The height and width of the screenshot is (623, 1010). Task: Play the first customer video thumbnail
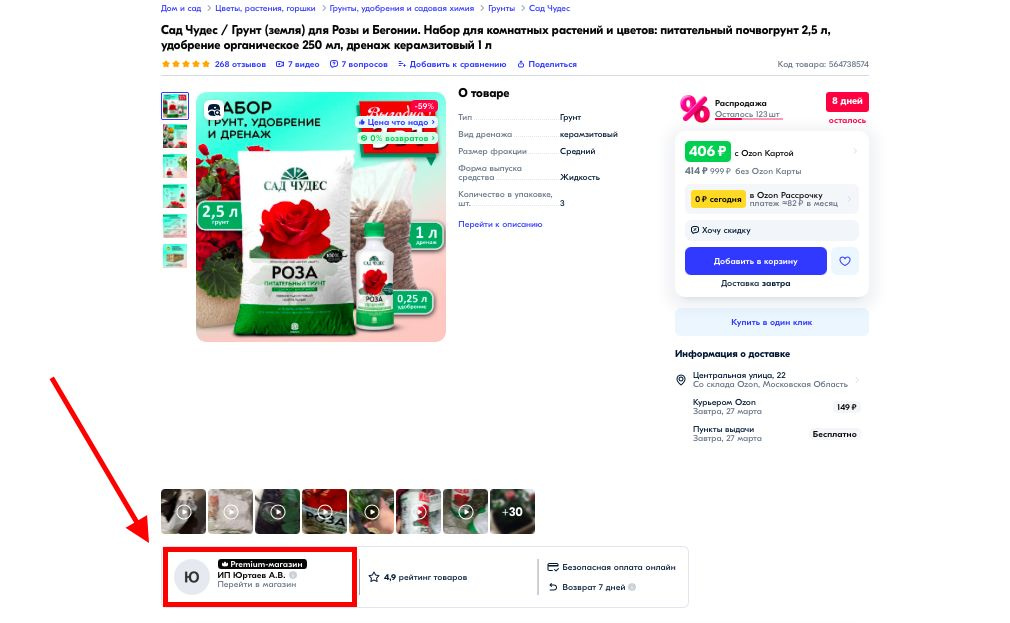coord(184,512)
